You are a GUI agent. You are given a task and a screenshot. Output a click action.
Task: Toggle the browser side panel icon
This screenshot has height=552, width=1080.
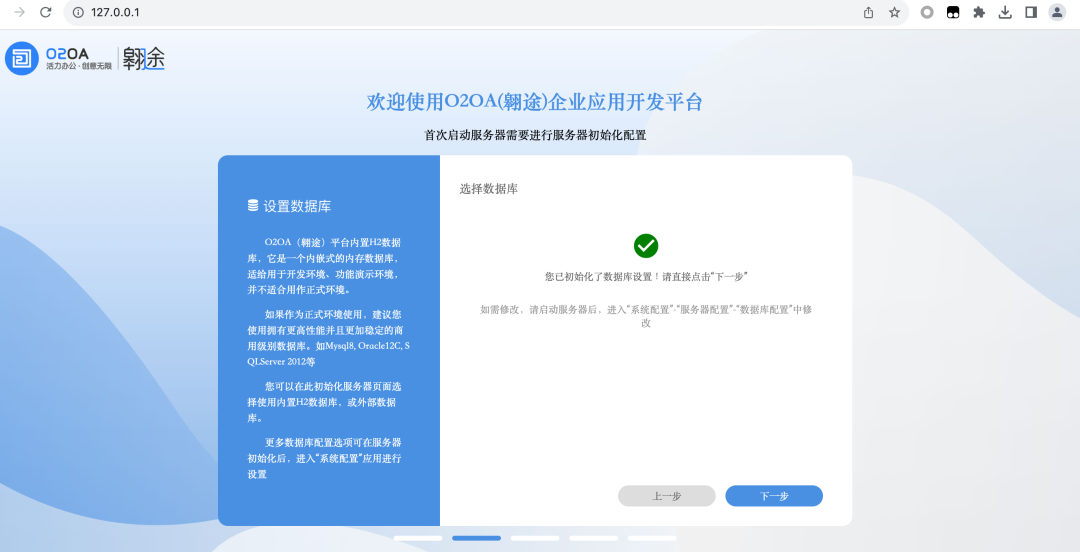pyautogui.click(x=1031, y=12)
